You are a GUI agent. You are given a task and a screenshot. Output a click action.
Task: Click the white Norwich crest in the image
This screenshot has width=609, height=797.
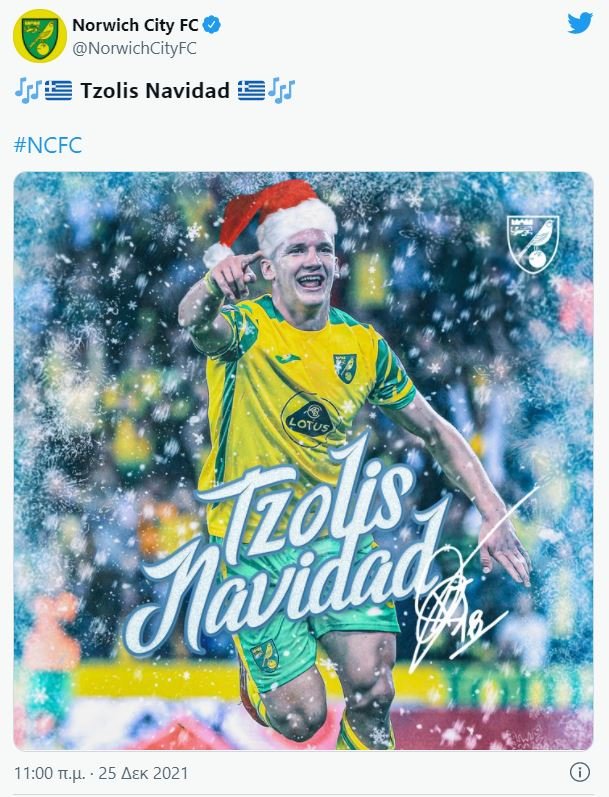[533, 244]
